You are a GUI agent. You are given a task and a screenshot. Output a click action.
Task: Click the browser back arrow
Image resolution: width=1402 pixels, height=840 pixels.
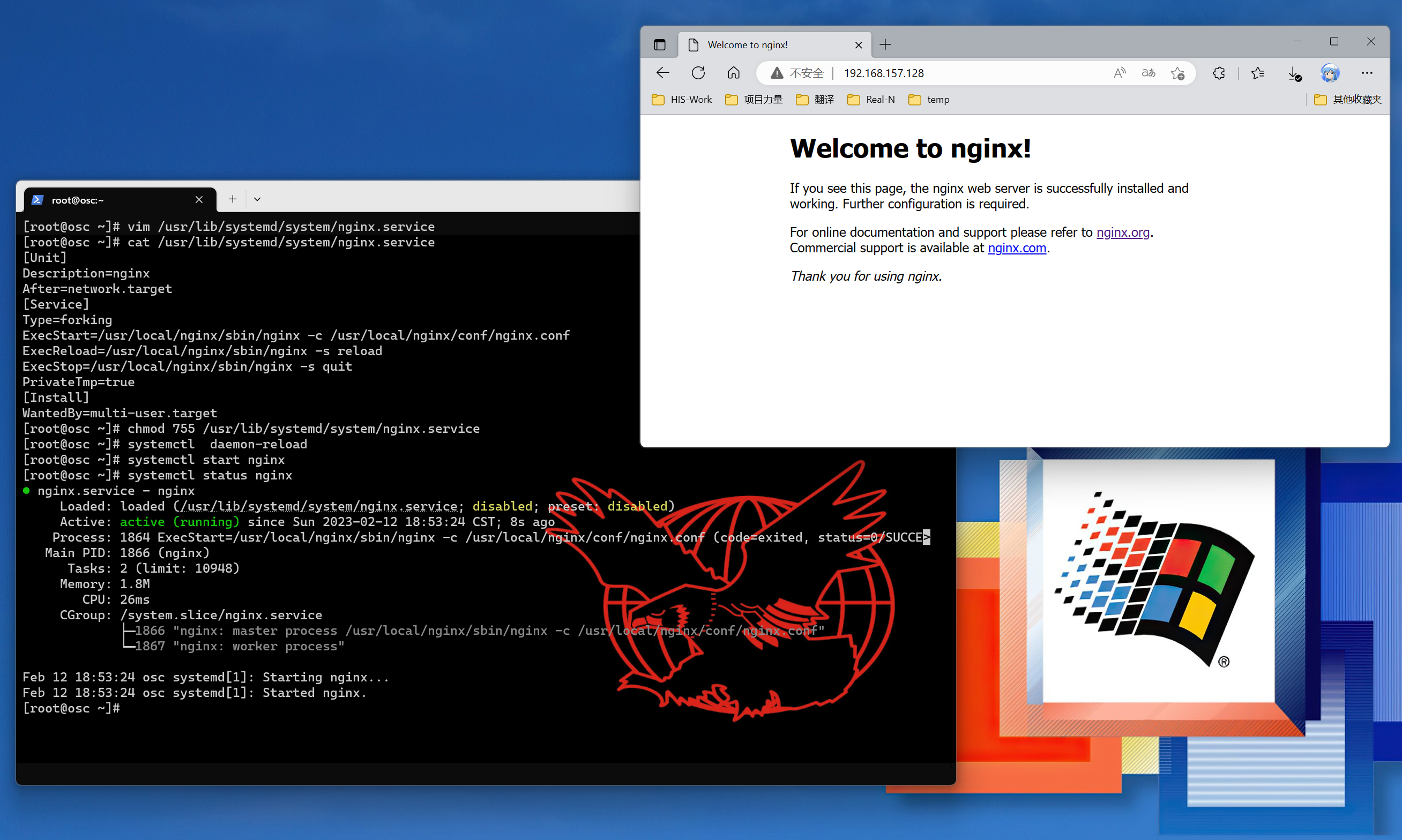coord(662,73)
